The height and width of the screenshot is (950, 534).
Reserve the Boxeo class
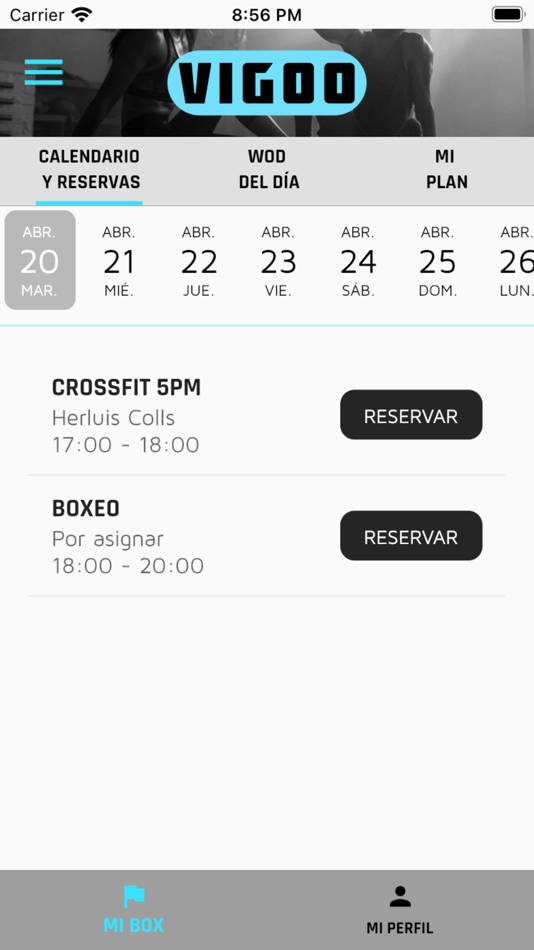tap(411, 536)
